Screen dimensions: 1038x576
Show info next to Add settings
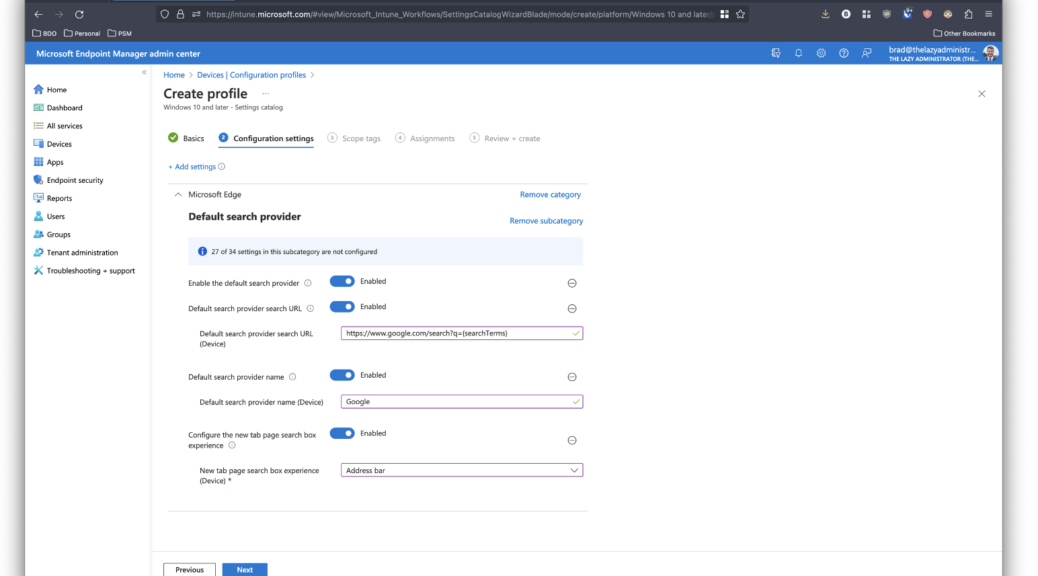[222, 167]
